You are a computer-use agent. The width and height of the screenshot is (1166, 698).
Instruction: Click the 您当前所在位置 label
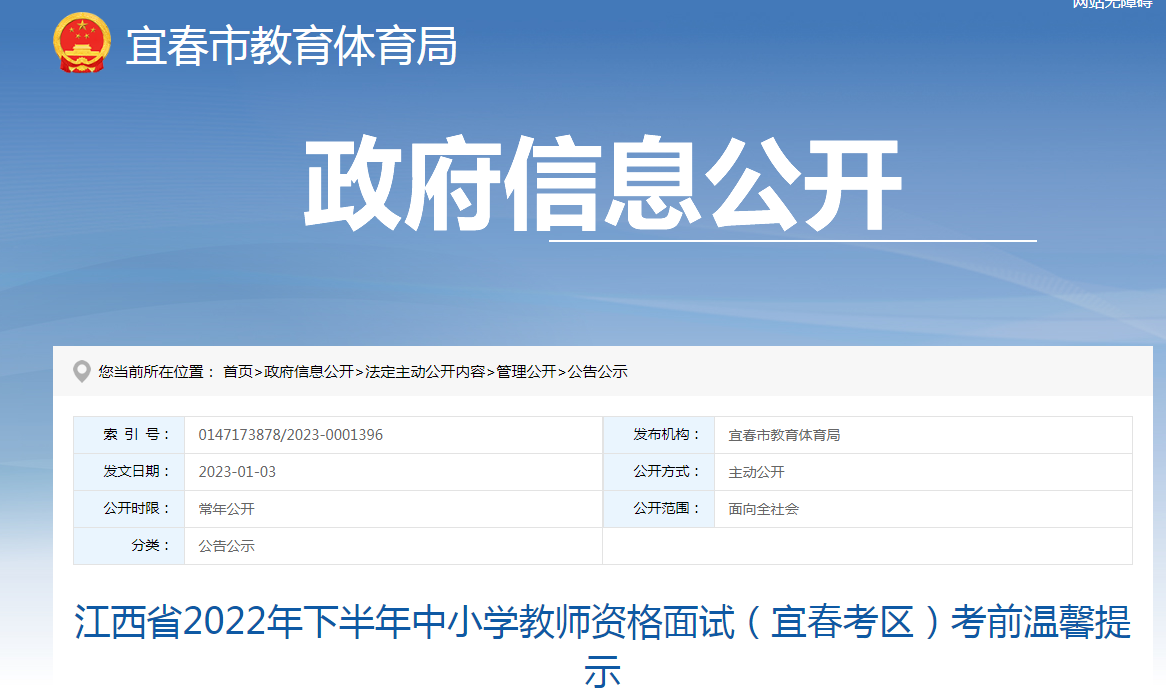[x=156, y=372]
